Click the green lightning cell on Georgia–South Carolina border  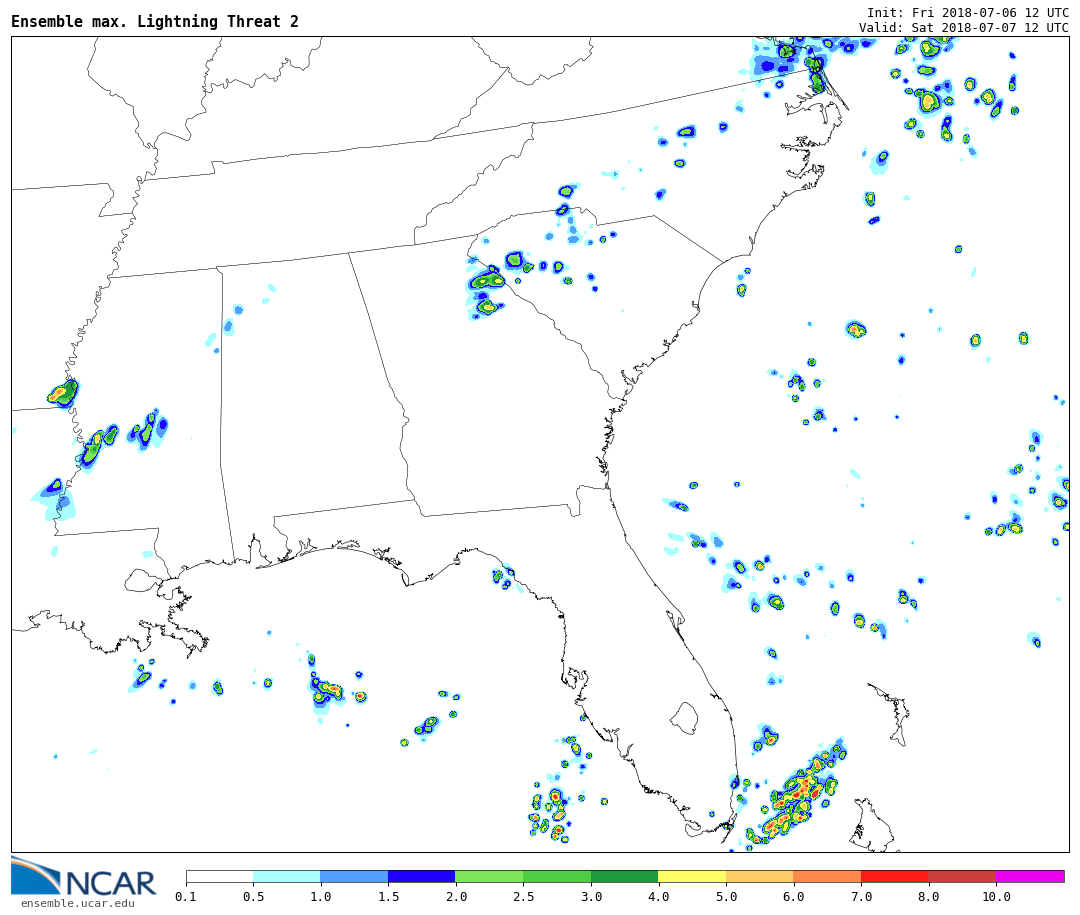489,280
